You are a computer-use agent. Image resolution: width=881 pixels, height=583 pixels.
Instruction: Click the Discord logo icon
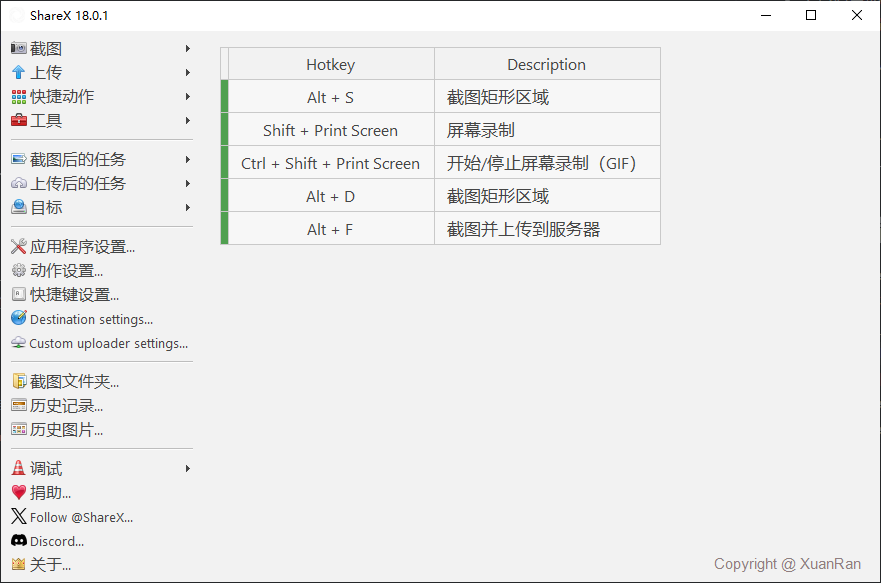pyautogui.click(x=18, y=541)
